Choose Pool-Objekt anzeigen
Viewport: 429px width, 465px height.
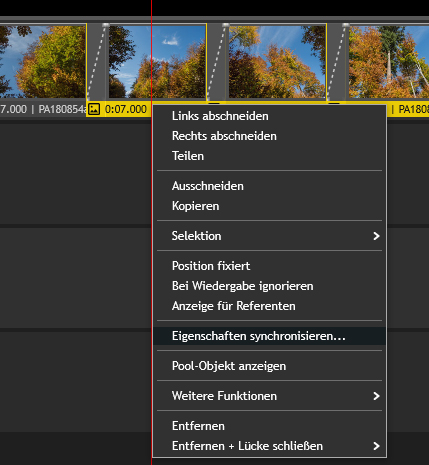[x=269, y=366]
